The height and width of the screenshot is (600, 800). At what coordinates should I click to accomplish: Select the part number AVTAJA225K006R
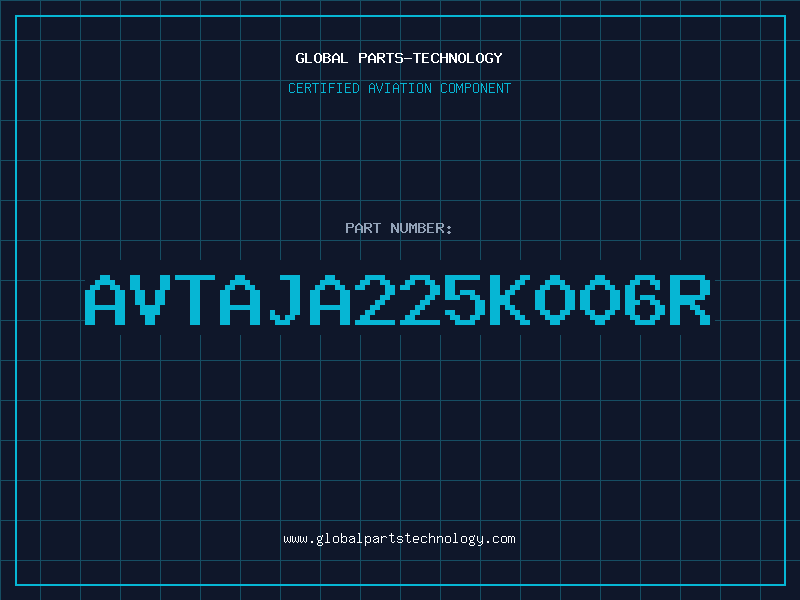(x=398, y=299)
